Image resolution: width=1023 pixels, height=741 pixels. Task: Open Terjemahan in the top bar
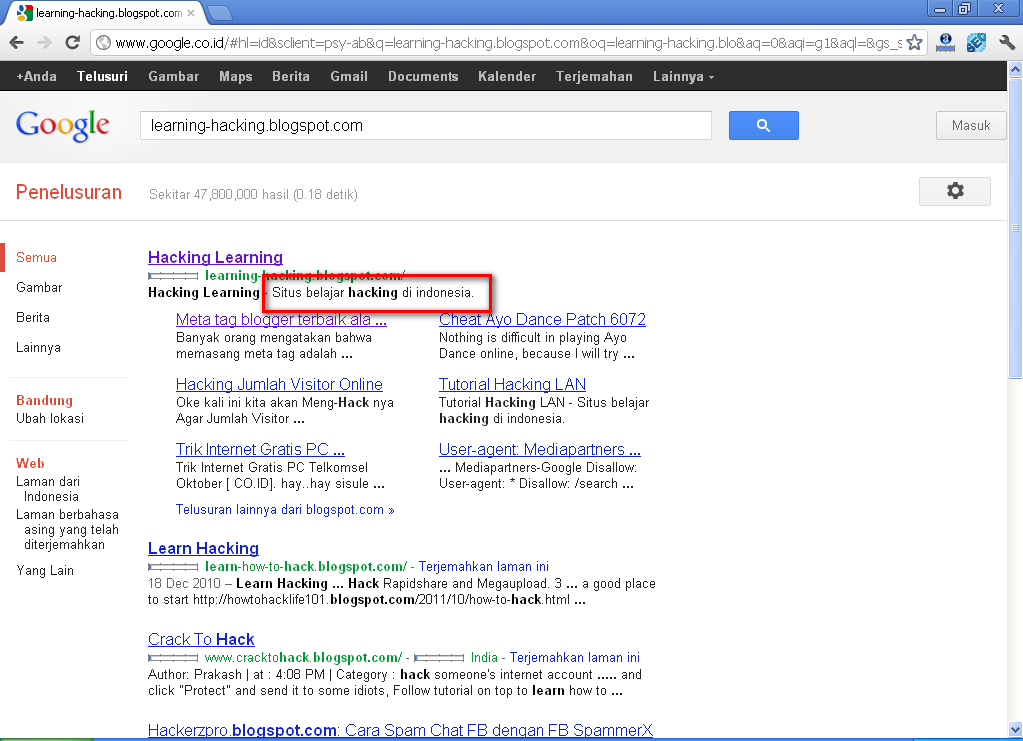[594, 76]
